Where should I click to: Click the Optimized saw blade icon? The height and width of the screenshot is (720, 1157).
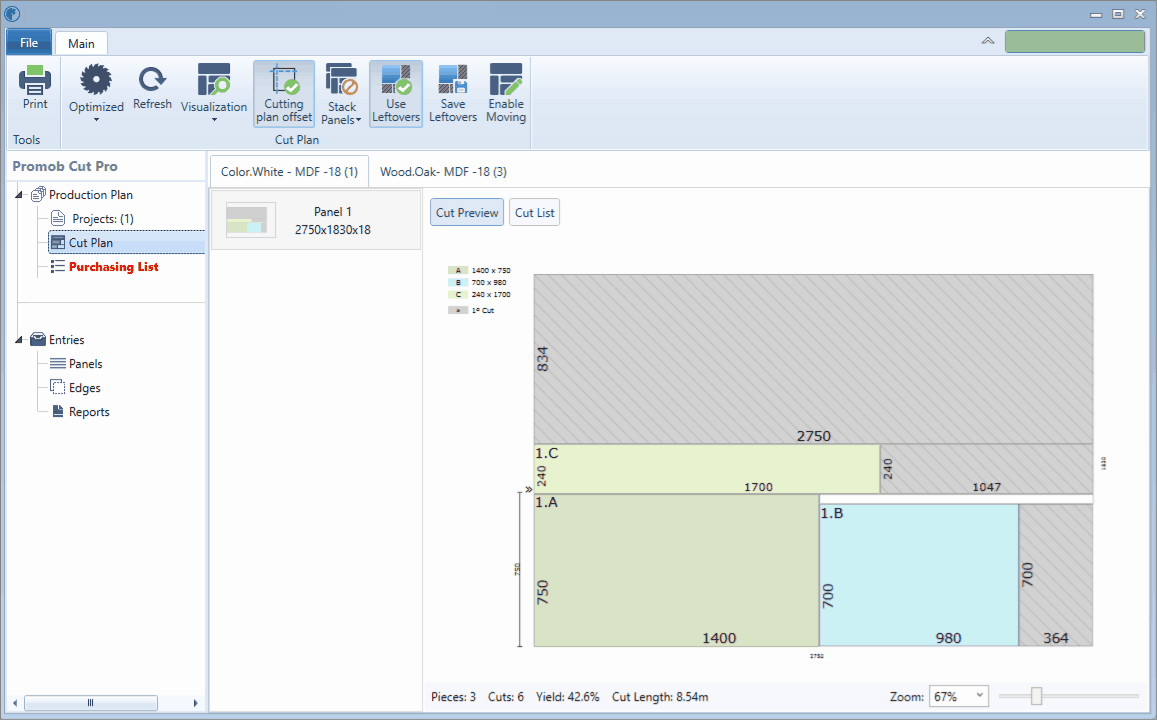tap(96, 79)
